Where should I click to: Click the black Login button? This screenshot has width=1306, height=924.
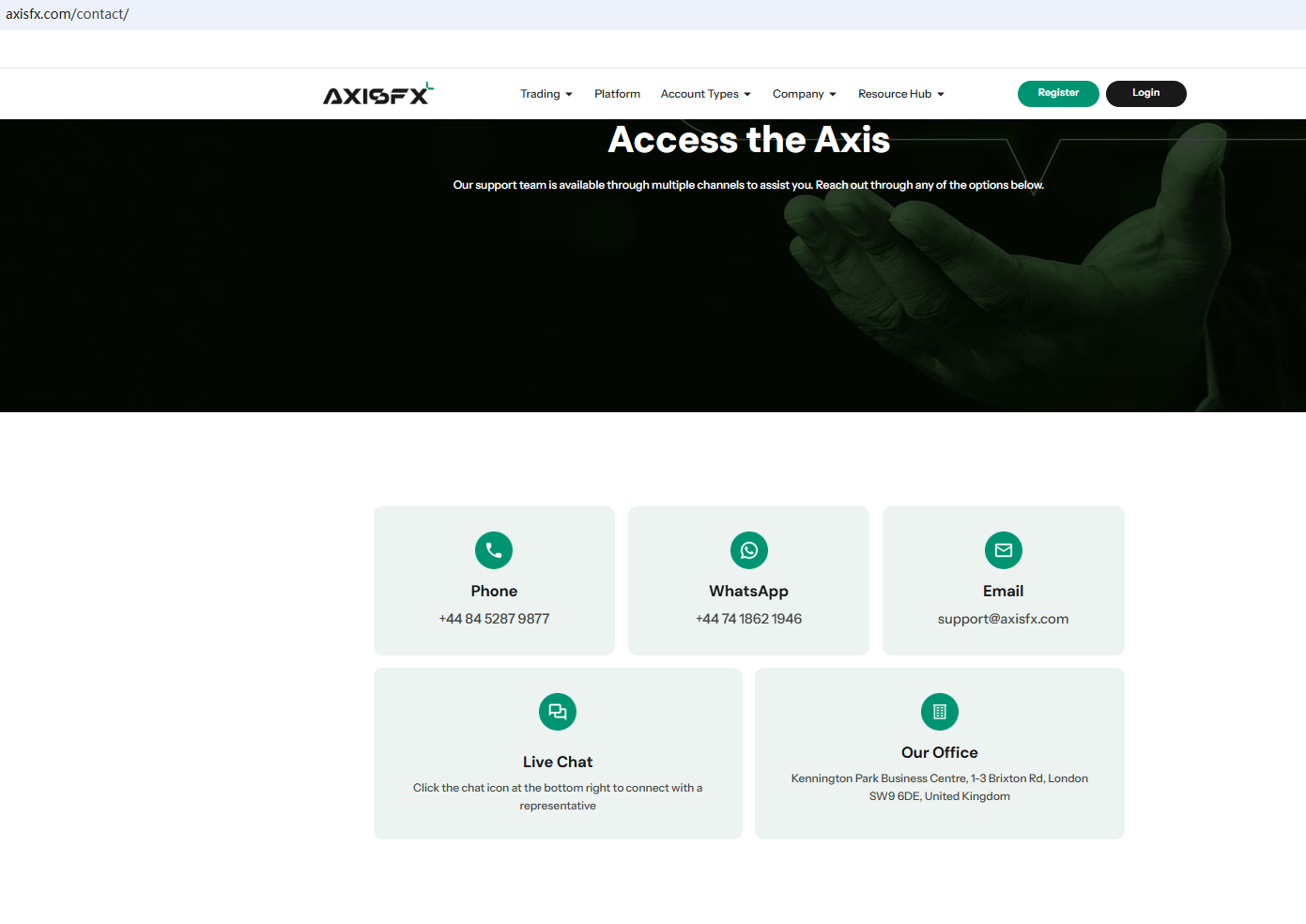click(1146, 94)
